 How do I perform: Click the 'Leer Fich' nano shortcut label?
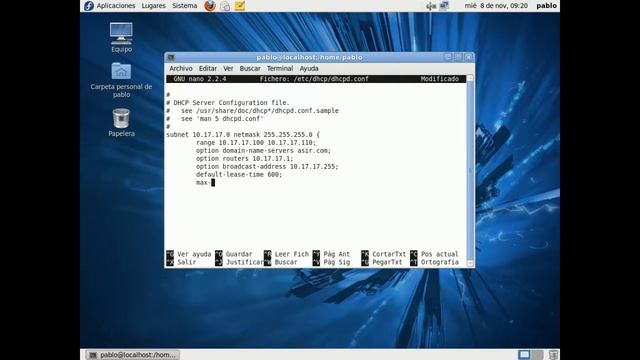(291, 254)
